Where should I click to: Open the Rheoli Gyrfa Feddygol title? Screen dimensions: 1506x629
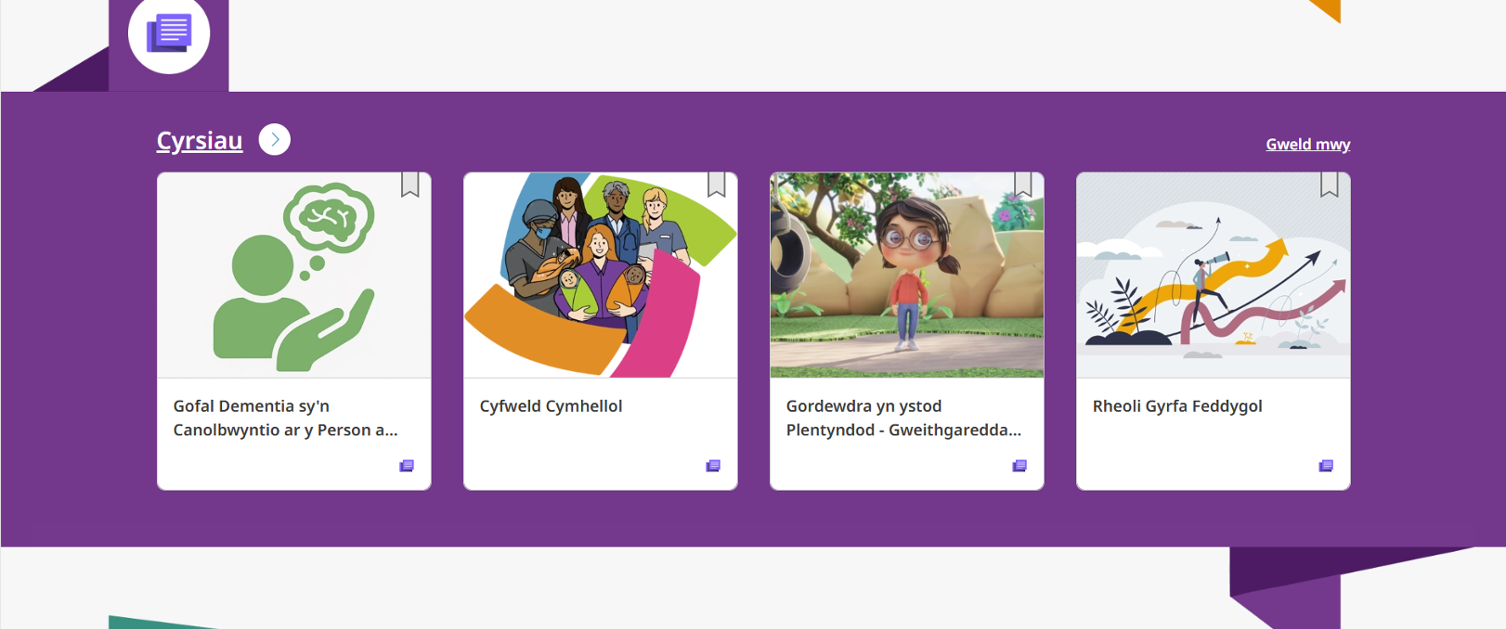1177,406
